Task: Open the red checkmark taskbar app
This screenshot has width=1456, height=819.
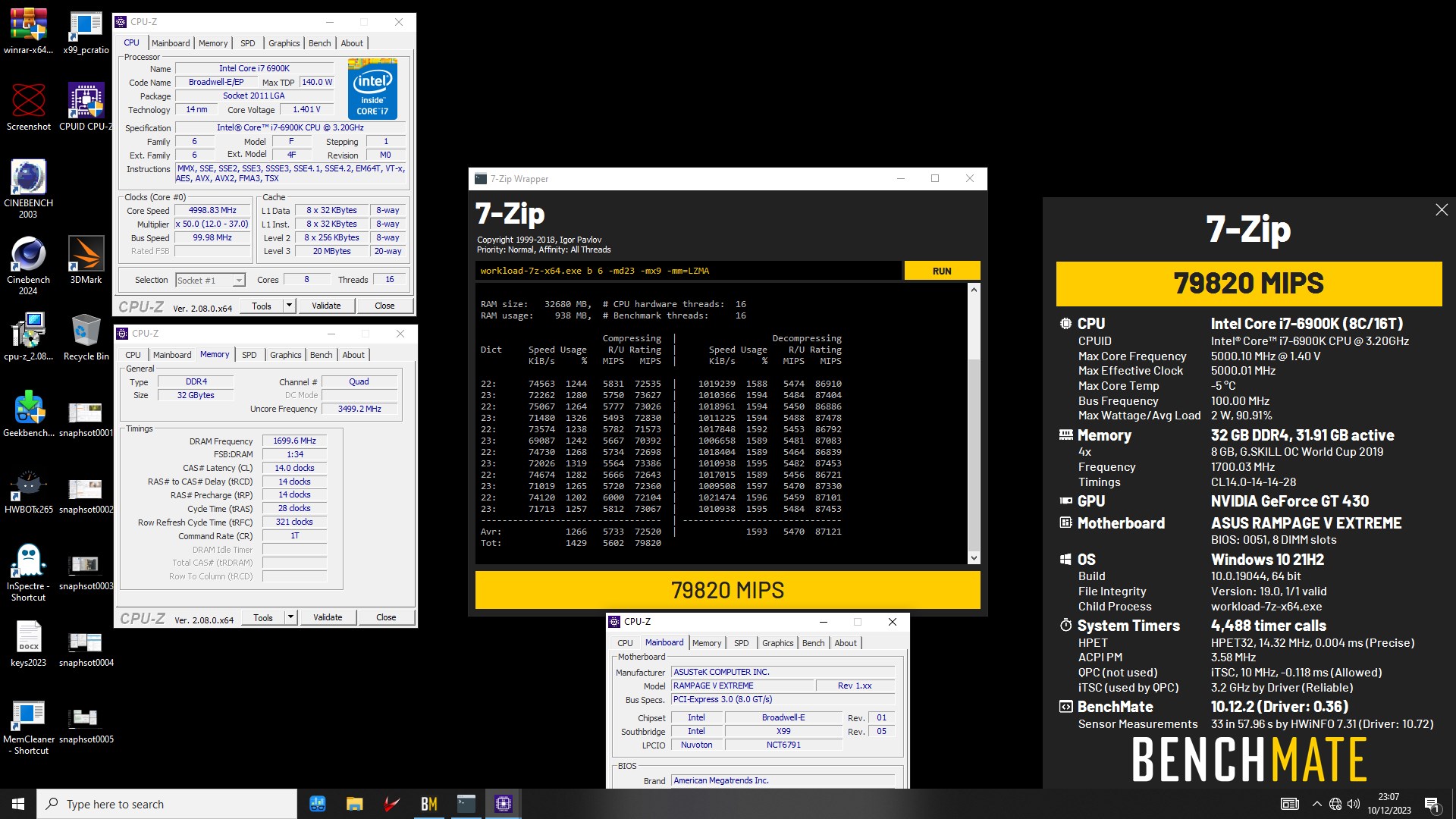Action: 391,804
